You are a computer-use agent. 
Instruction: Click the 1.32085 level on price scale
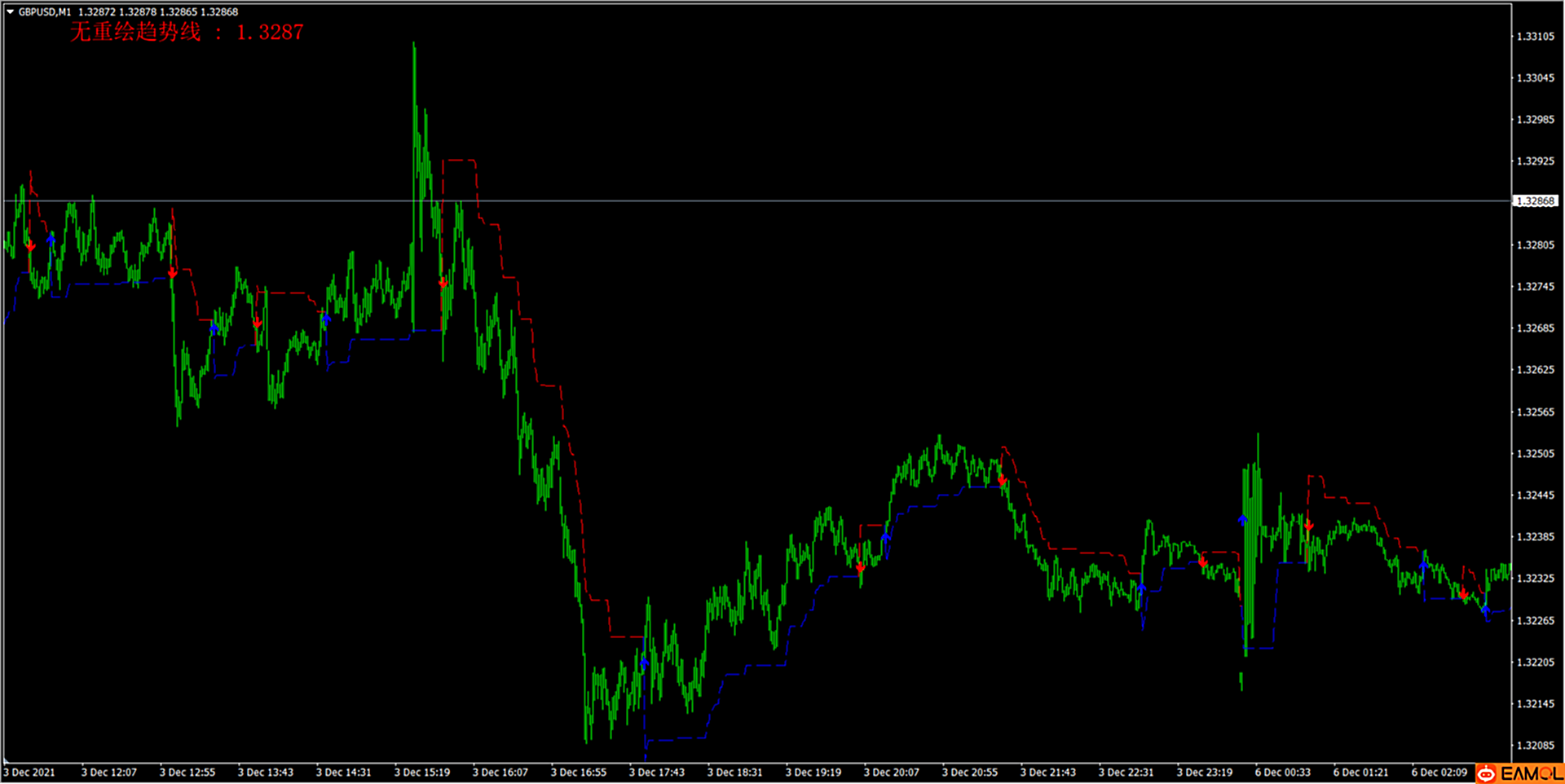[1535, 746]
